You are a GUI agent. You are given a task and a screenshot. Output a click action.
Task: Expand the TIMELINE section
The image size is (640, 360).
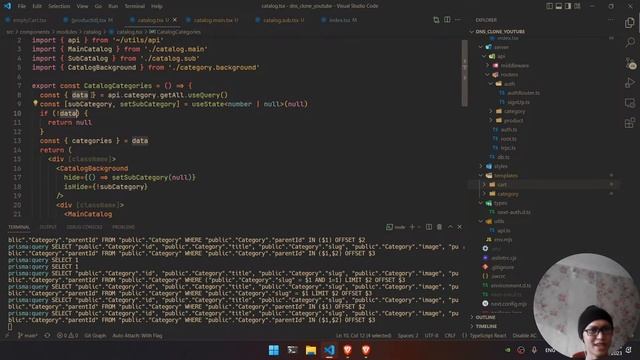pyautogui.click(x=486, y=326)
